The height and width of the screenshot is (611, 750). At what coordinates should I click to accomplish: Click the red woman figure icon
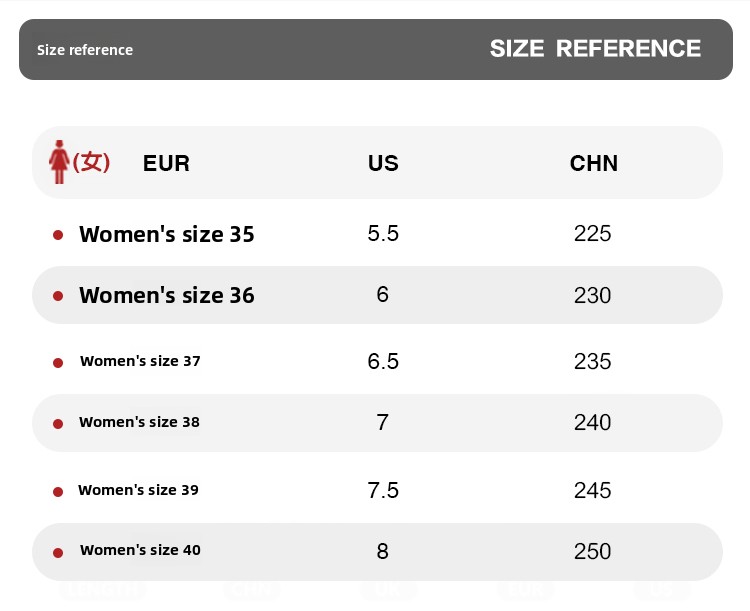pyautogui.click(x=59, y=161)
